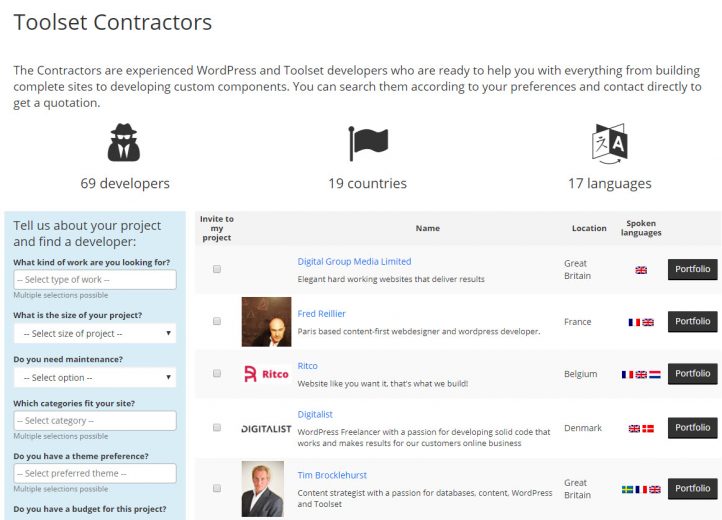Select invite checkbox for Tim Brocklehurst

(x=217, y=488)
